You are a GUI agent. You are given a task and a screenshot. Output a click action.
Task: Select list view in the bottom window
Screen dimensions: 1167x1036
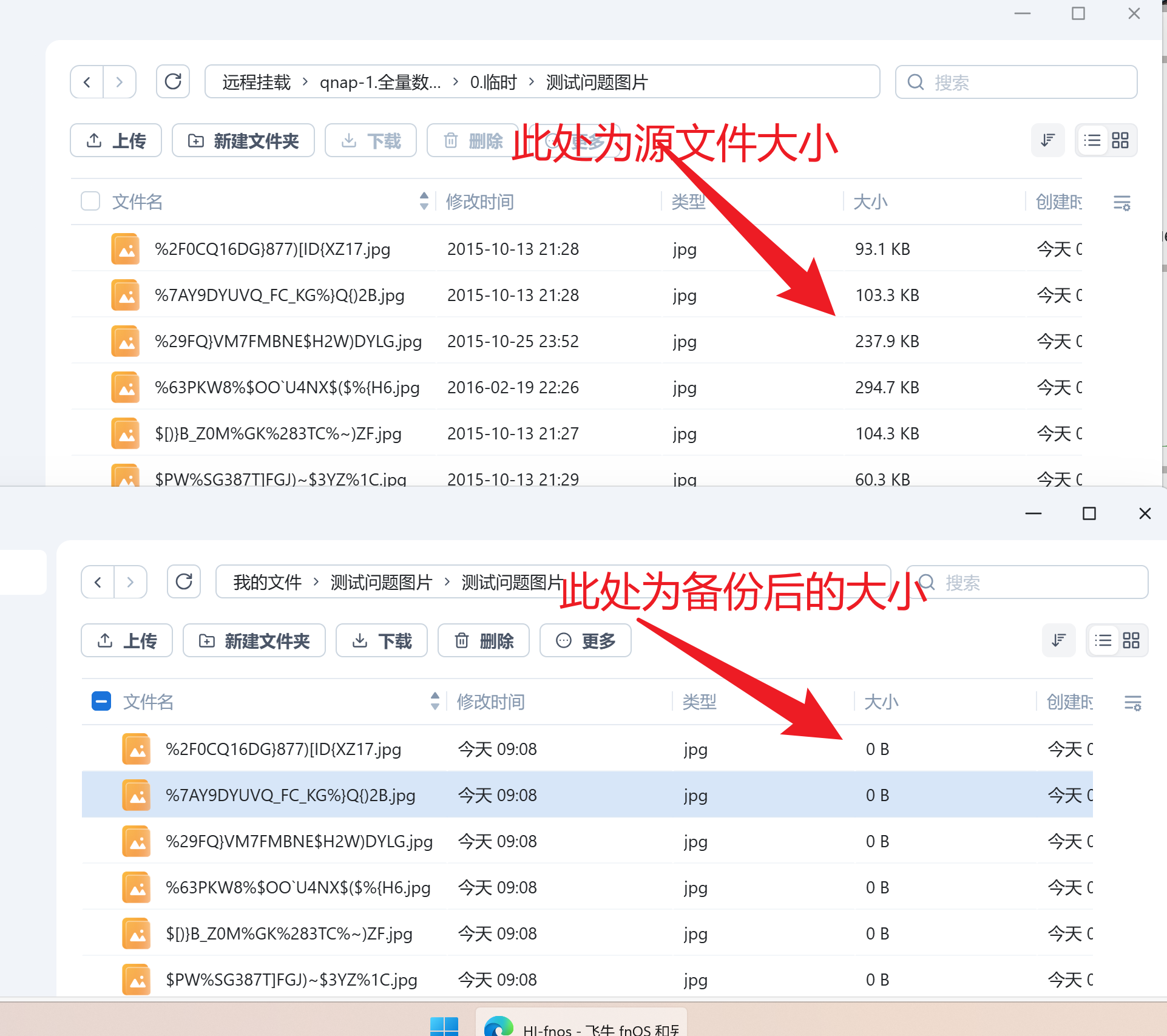tap(1103, 641)
